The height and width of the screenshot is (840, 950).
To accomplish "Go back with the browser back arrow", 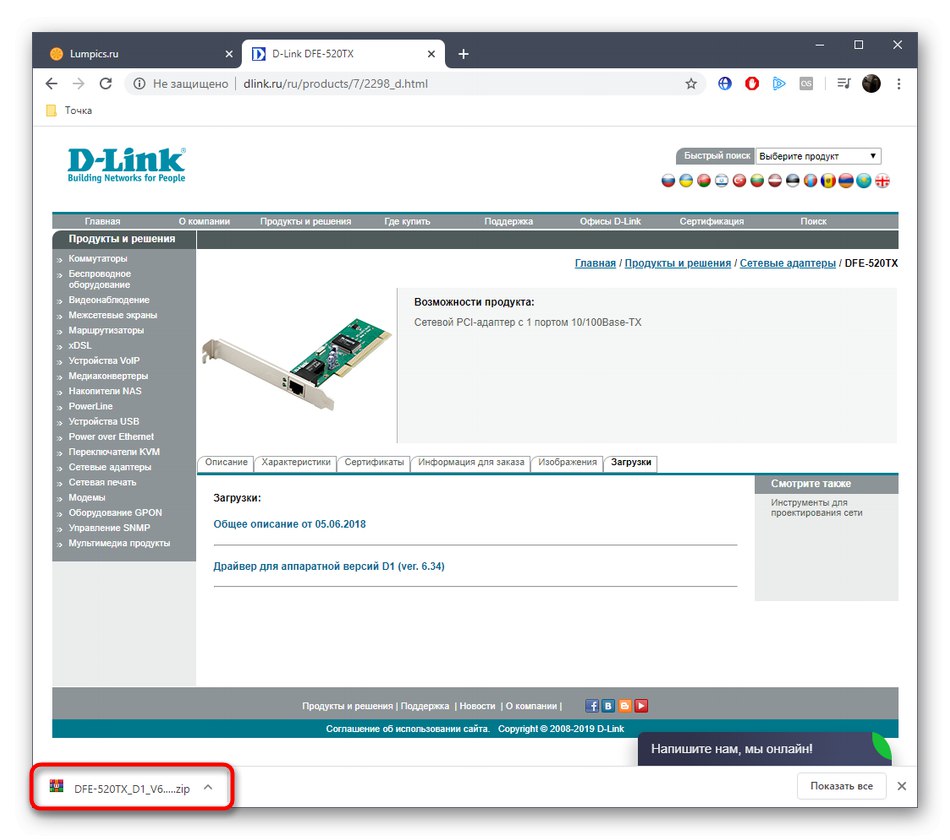I will click(x=51, y=84).
